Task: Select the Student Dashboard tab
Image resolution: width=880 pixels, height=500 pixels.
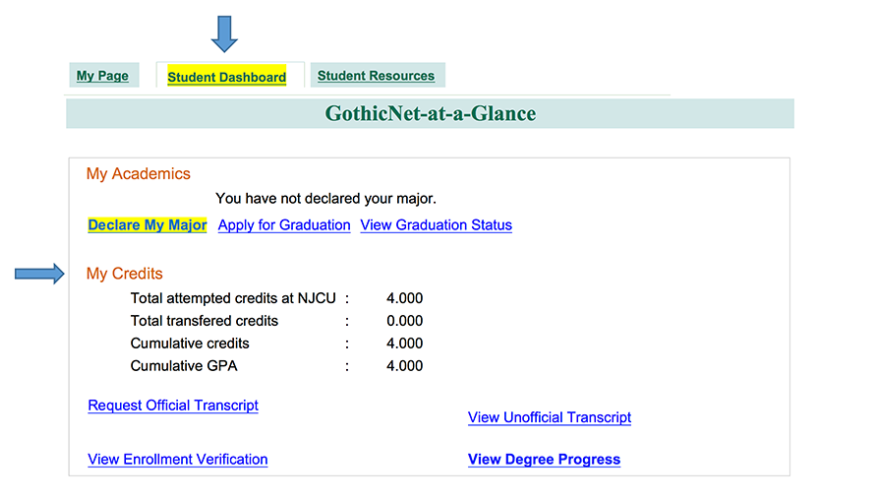Action: tap(227, 77)
